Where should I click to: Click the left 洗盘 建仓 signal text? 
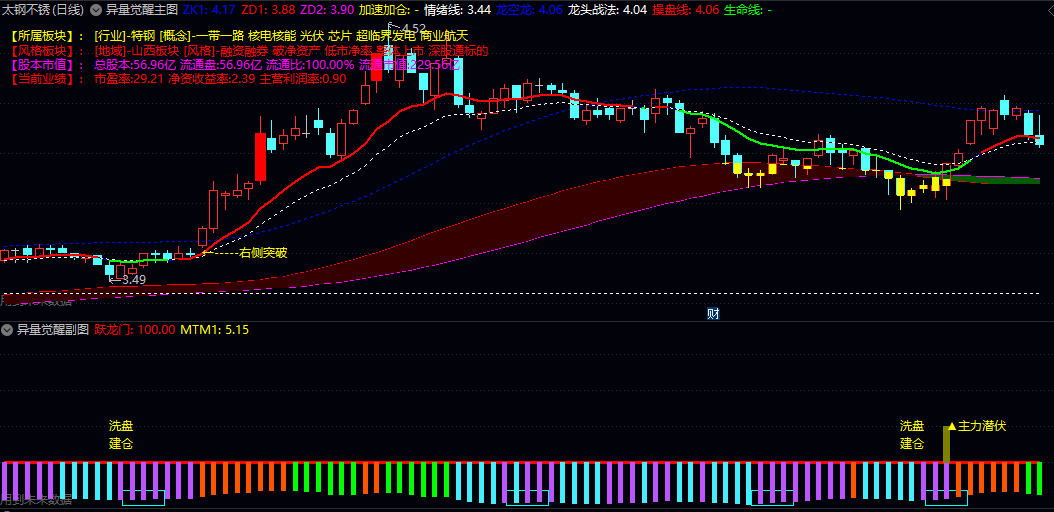121,435
